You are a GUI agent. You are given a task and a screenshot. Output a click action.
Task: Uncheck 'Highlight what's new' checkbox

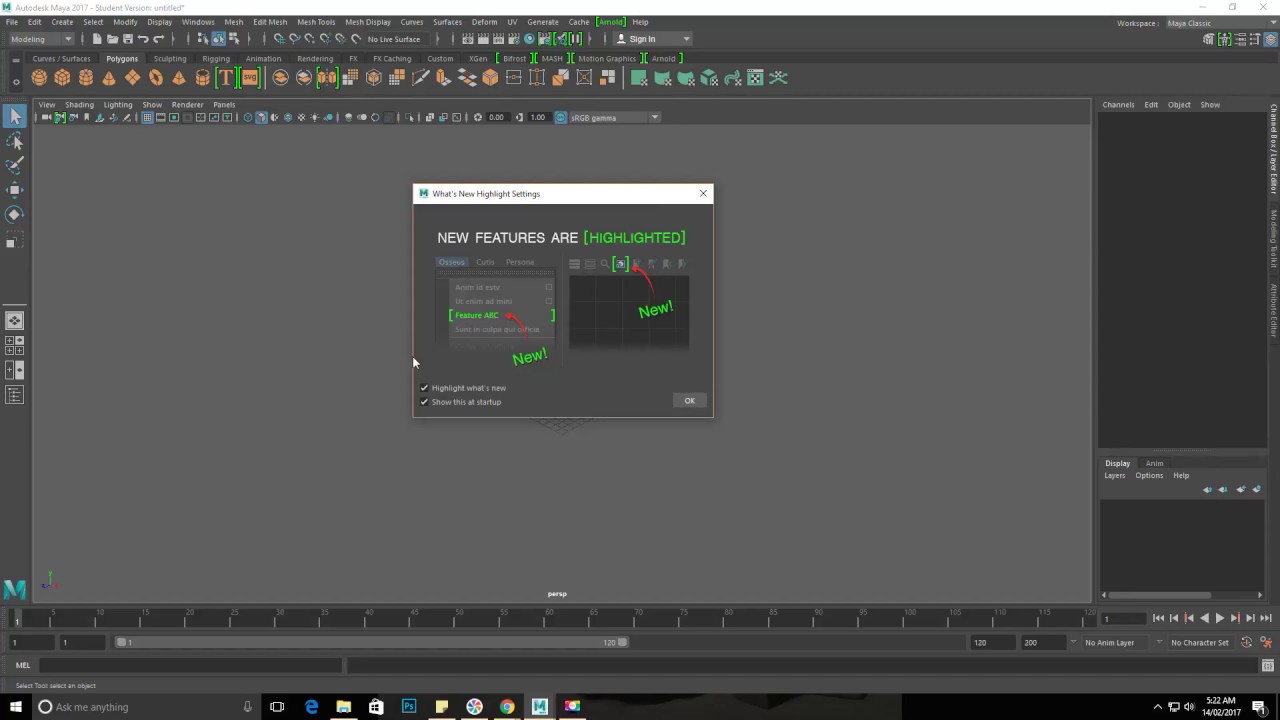click(x=424, y=388)
